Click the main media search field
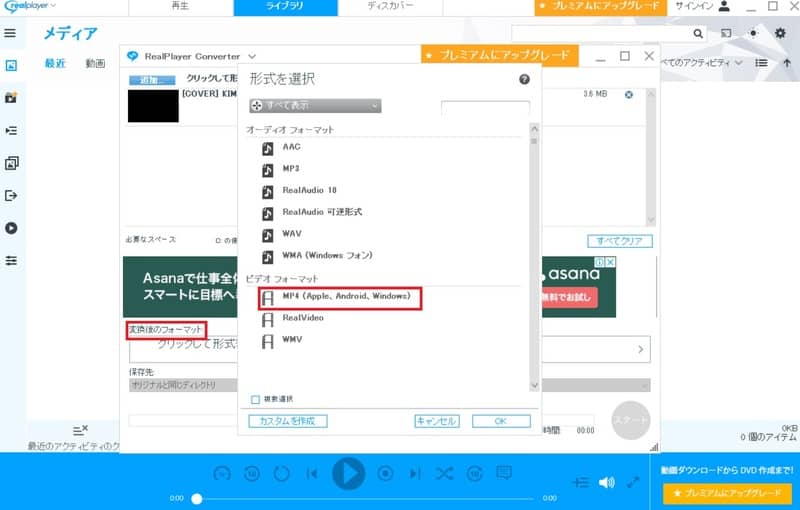The image size is (800, 510). point(602,34)
